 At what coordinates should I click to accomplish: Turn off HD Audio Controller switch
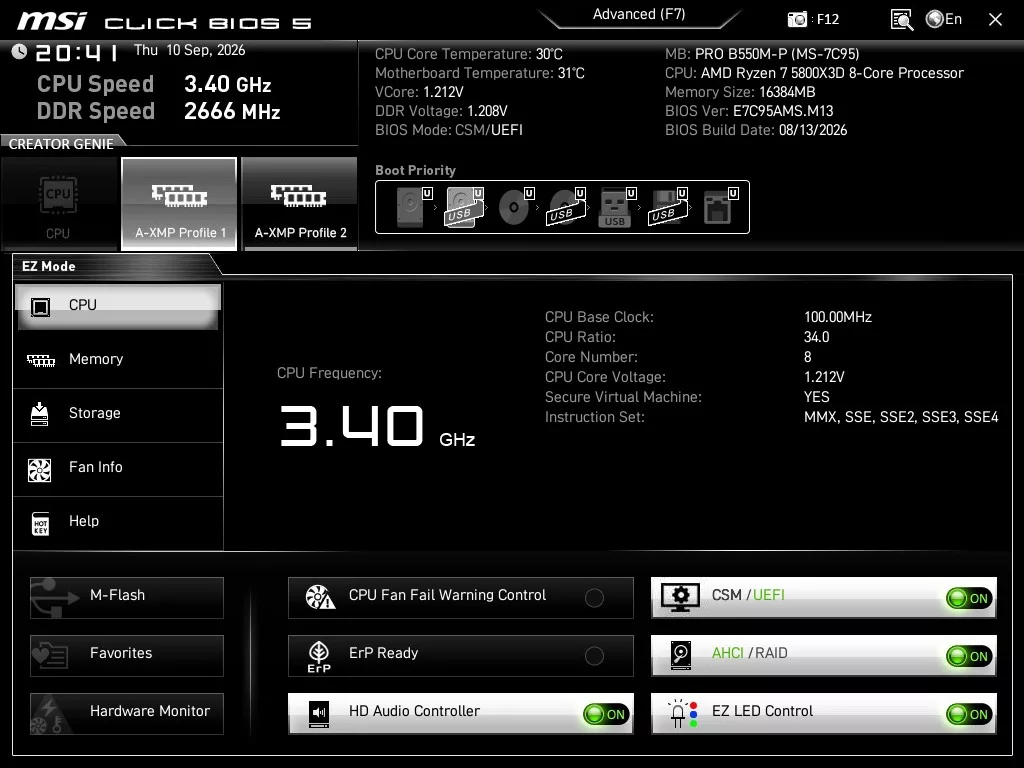pos(606,714)
